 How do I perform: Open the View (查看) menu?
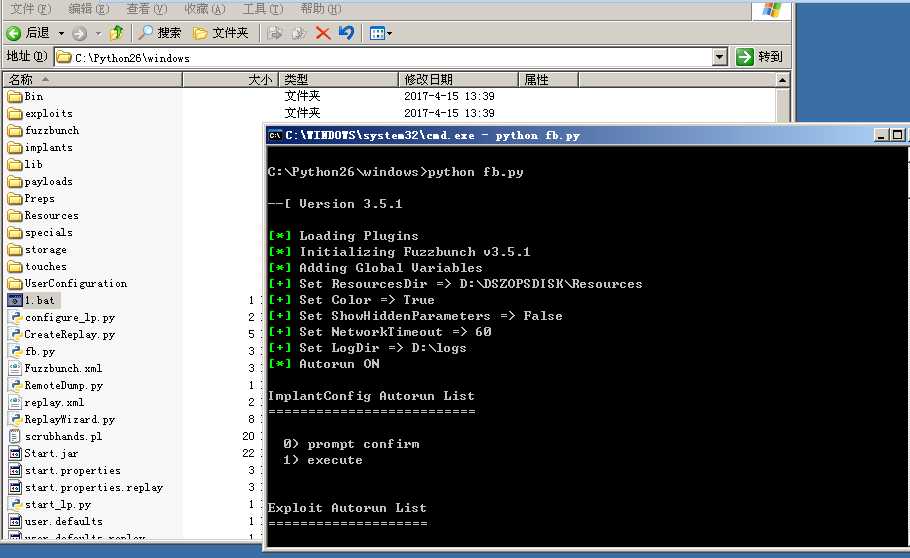click(147, 9)
